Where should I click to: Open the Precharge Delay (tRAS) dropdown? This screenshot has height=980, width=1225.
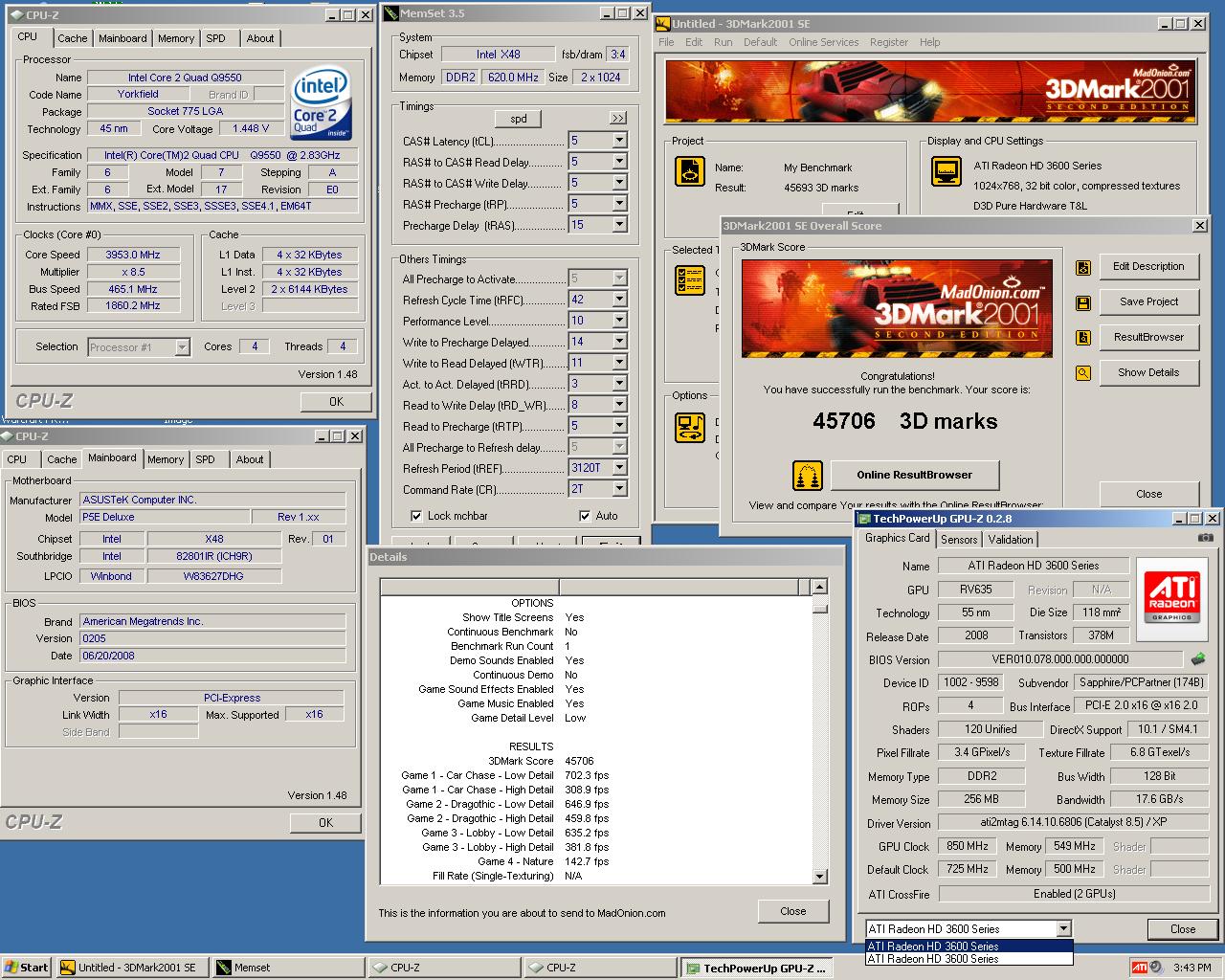pyautogui.click(x=619, y=225)
